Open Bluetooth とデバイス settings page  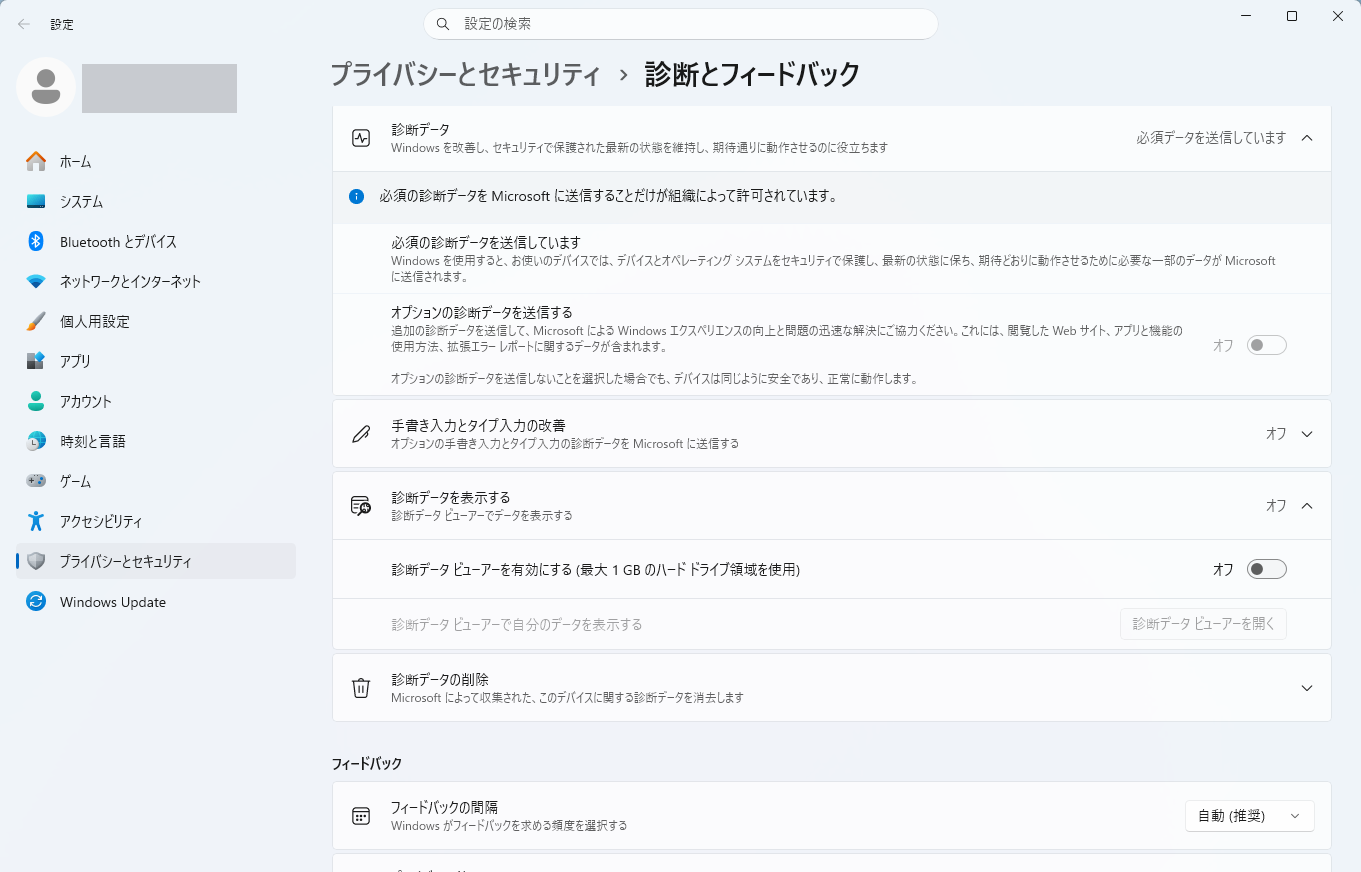pos(156,241)
